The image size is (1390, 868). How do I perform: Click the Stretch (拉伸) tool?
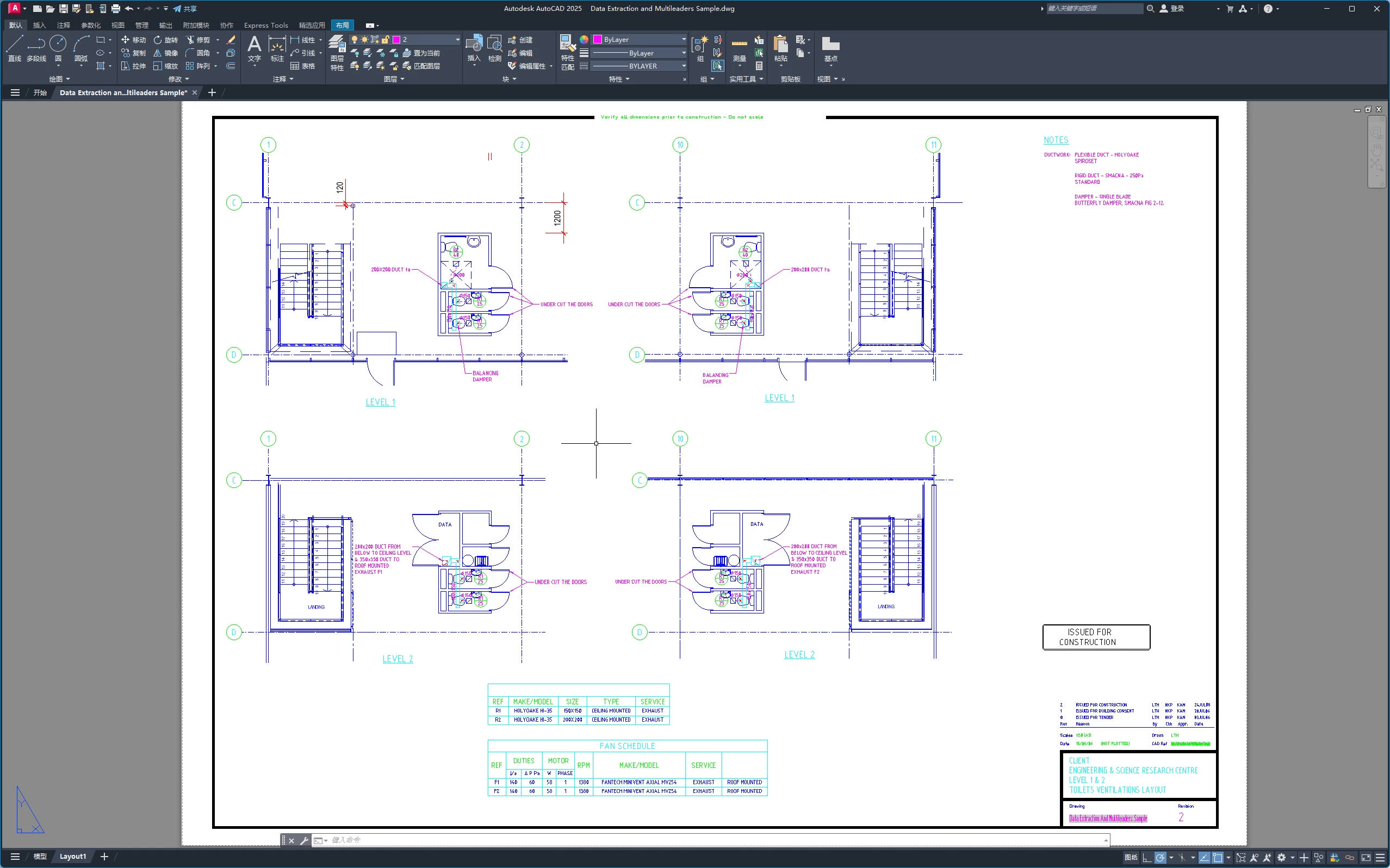134,66
